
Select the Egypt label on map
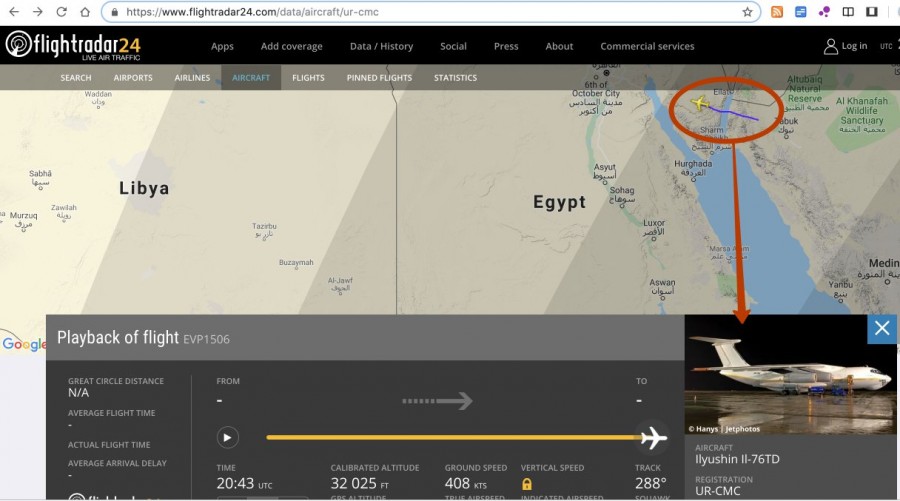pos(560,202)
